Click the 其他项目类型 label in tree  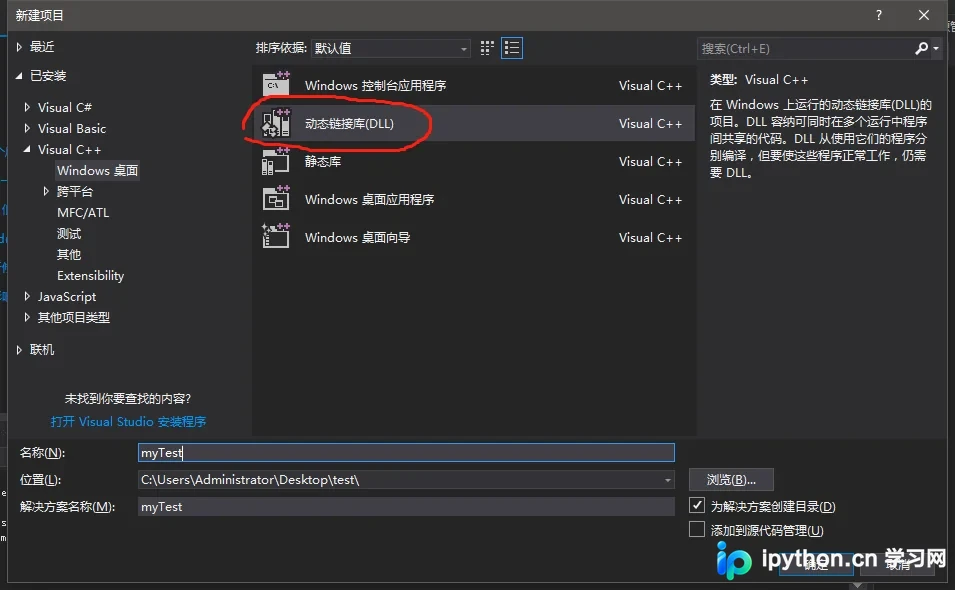pyautogui.click(x=74, y=317)
